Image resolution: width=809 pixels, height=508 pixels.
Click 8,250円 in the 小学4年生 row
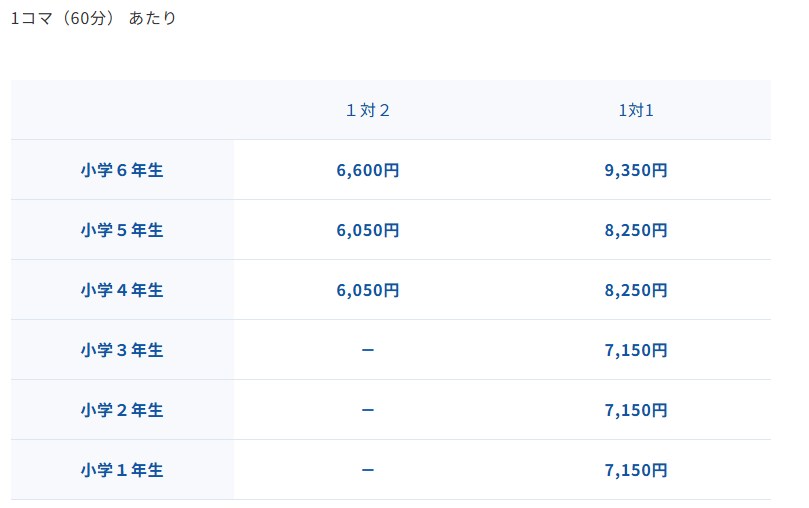(x=635, y=290)
